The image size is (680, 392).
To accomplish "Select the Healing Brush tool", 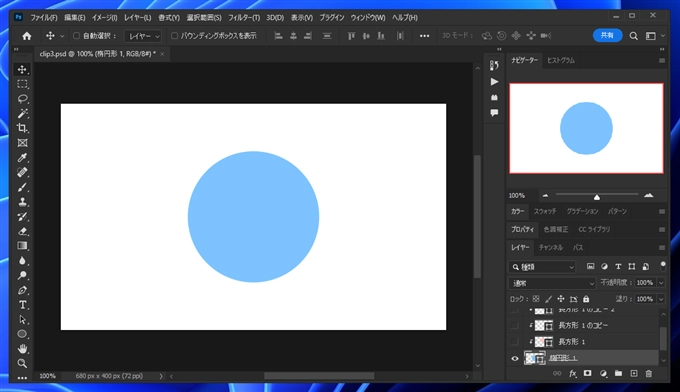I will click(x=22, y=172).
